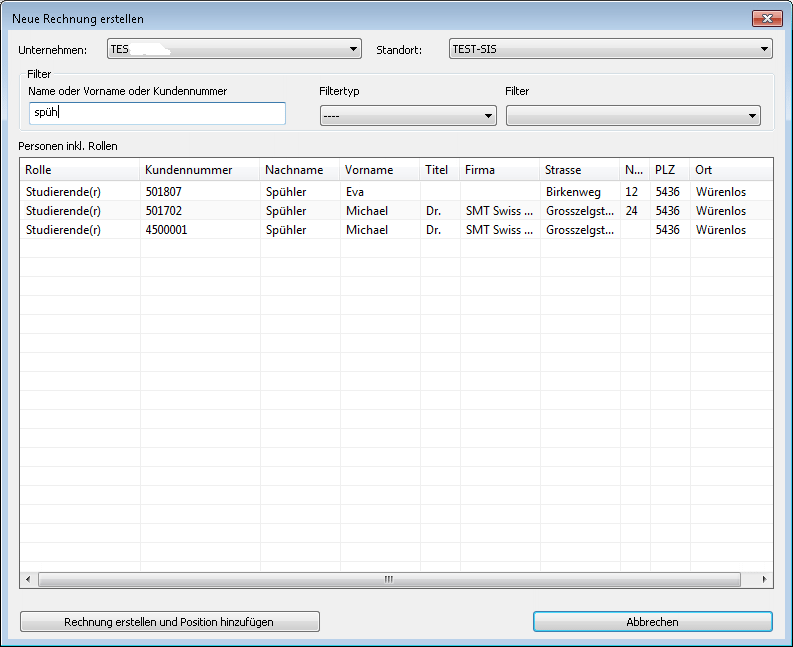The height and width of the screenshot is (647, 793).
Task: Open the Unternehmen dropdown
Action: pyautogui.click(x=234, y=49)
